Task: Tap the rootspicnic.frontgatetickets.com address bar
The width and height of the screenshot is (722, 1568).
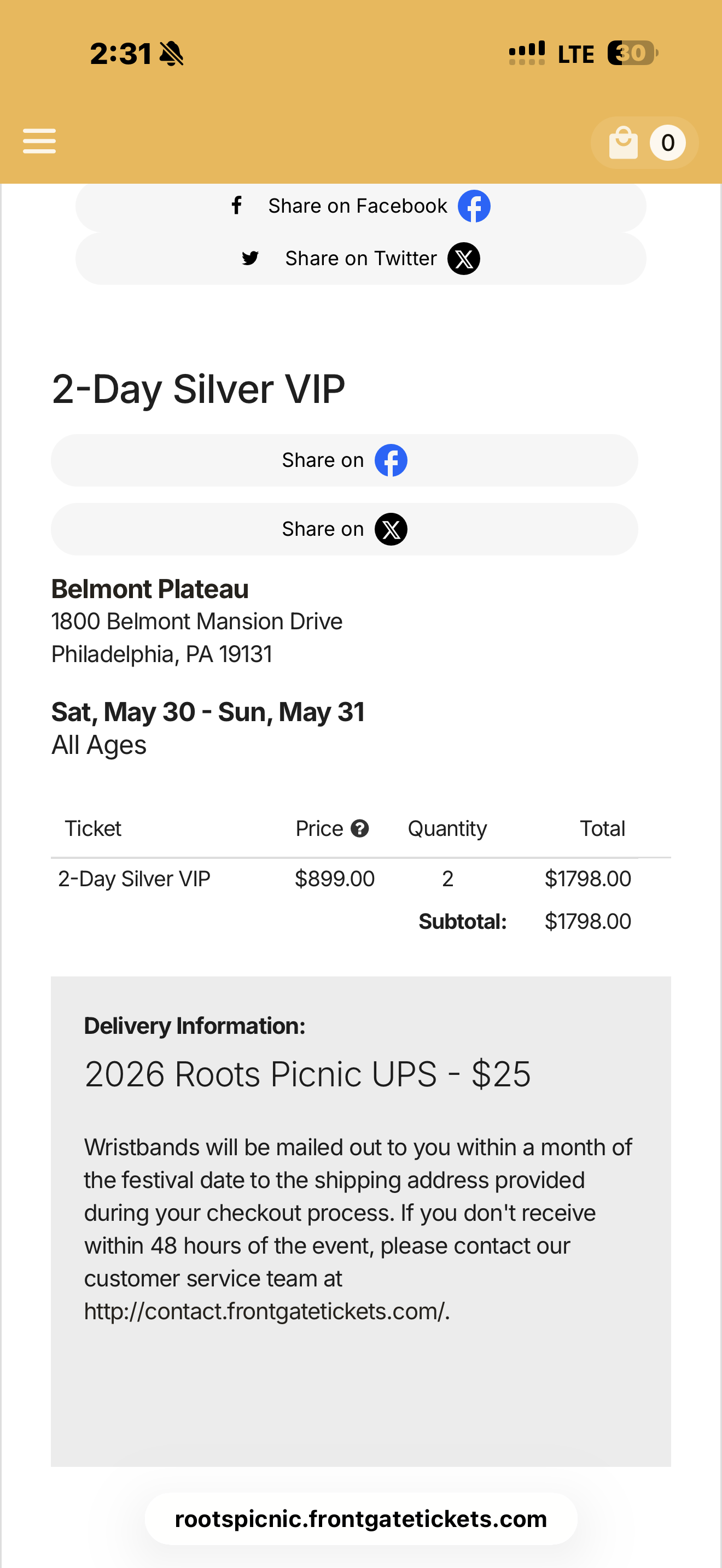Action: [x=360, y=1519]
